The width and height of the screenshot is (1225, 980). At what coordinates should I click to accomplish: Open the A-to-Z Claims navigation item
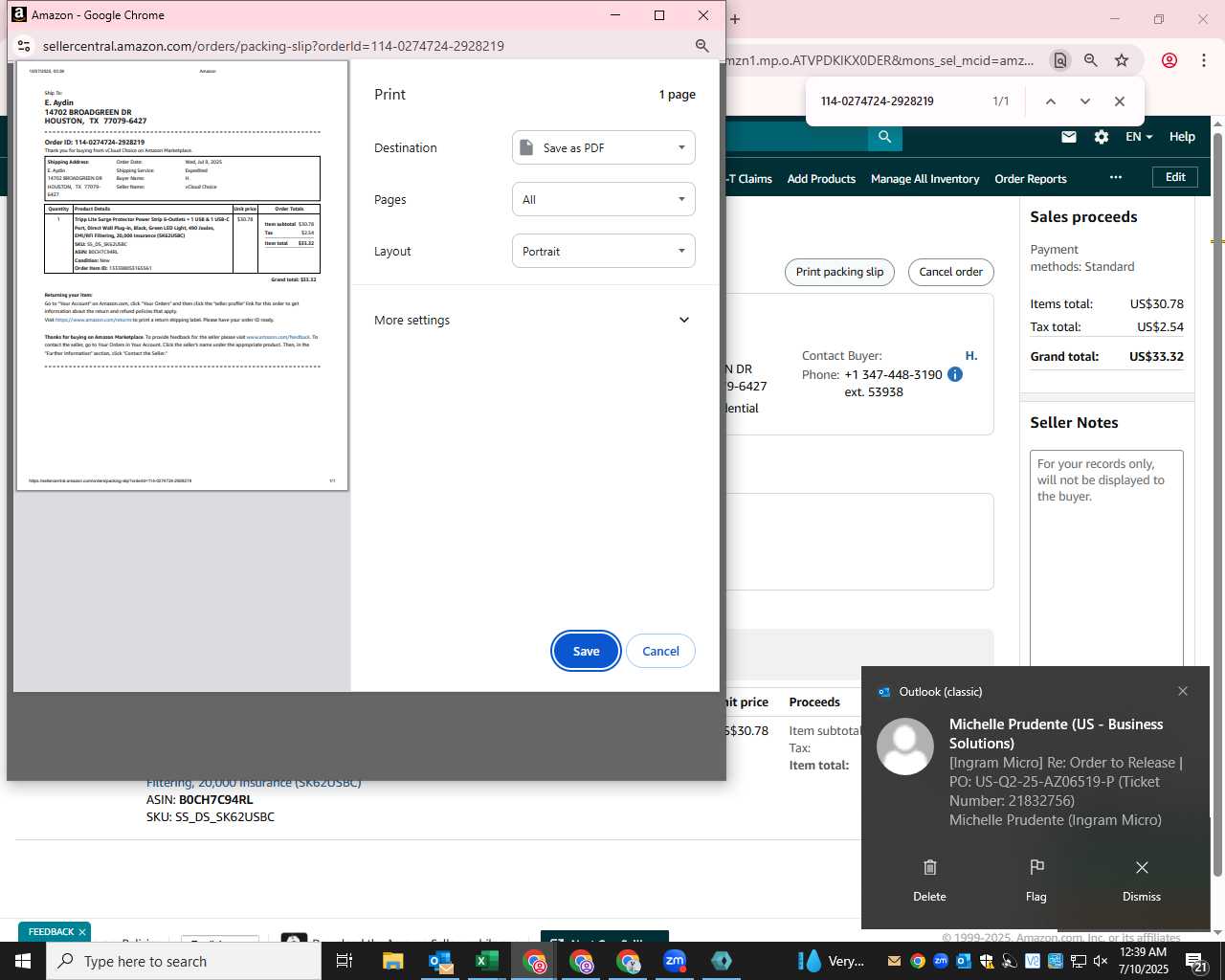tap(749, 179)
